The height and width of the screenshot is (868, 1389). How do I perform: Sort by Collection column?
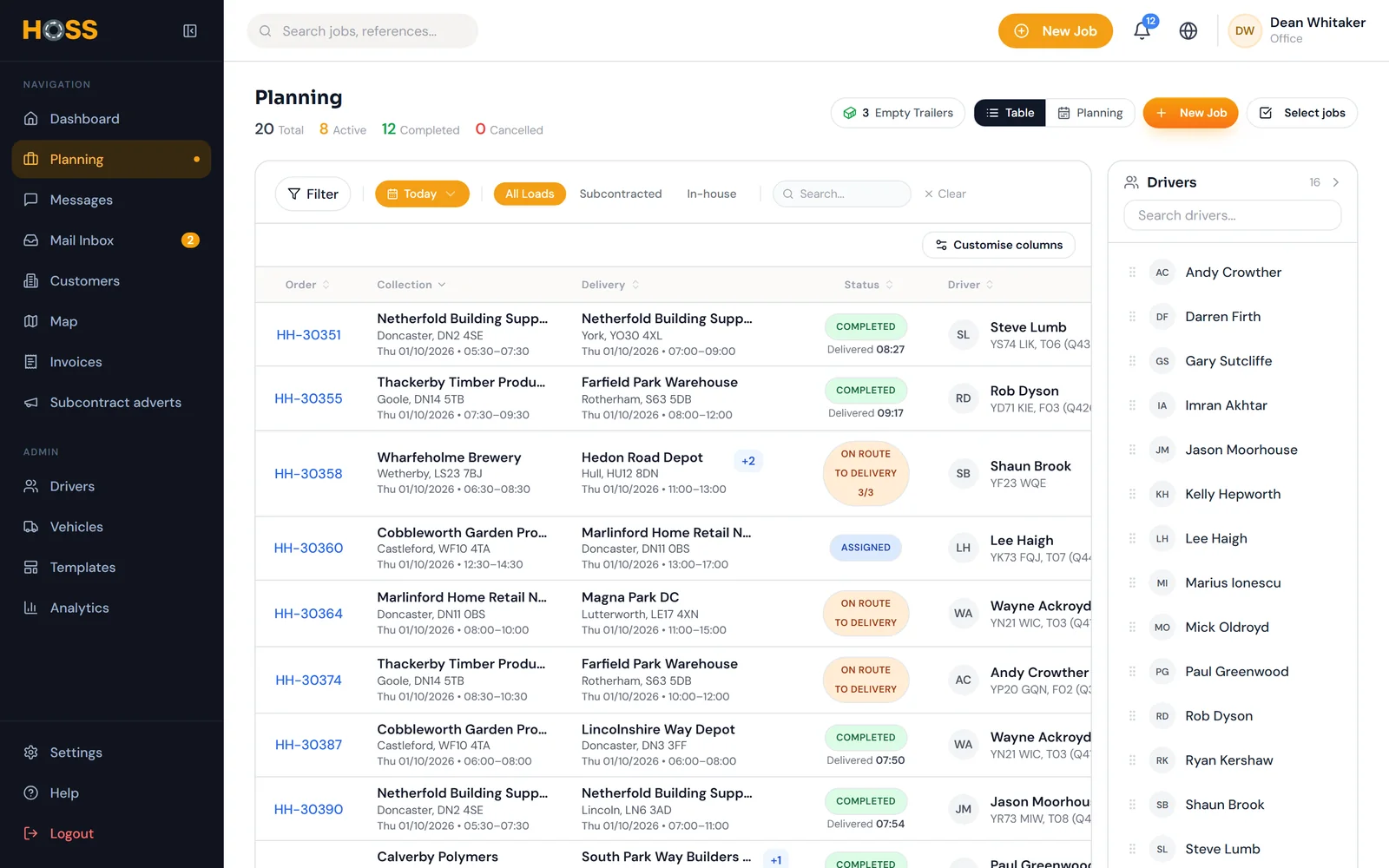(411, 285)
